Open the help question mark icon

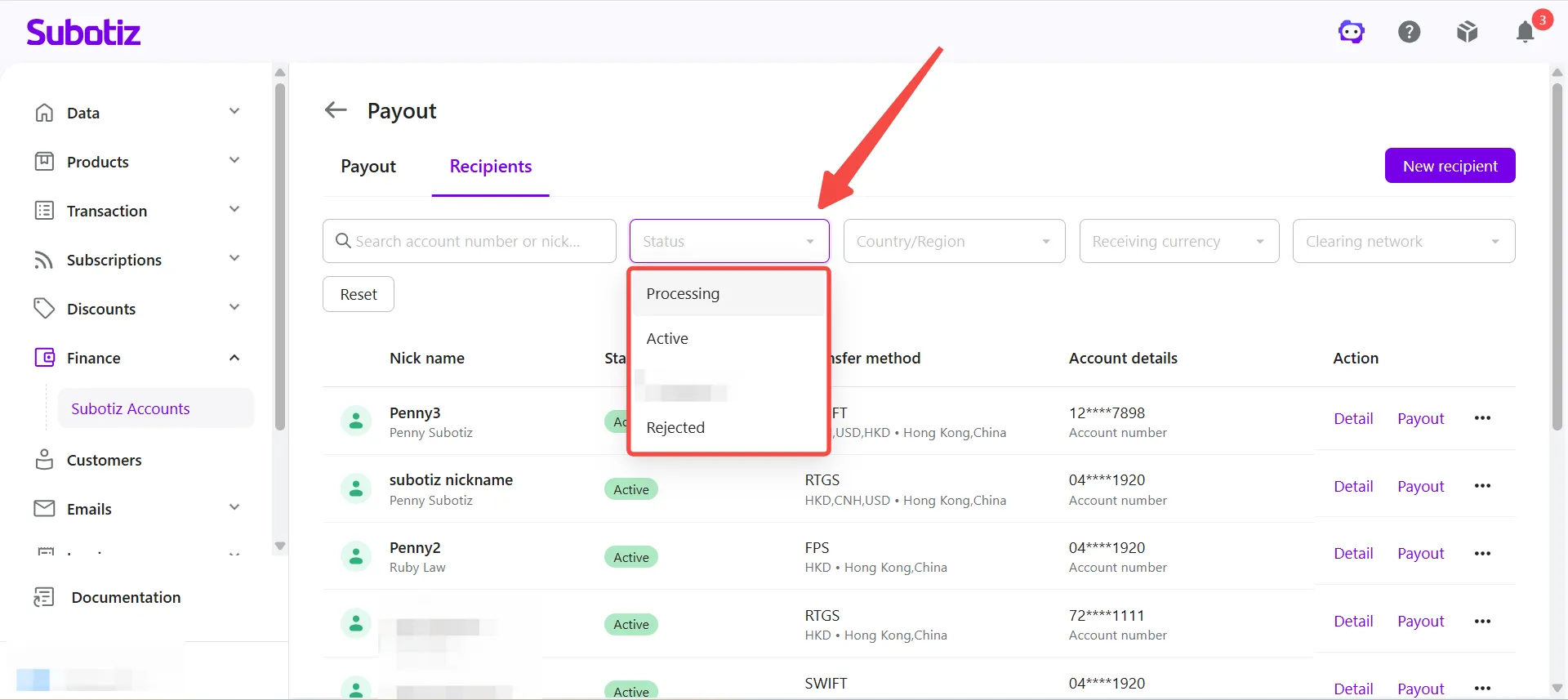click(x=1410, y=32)
